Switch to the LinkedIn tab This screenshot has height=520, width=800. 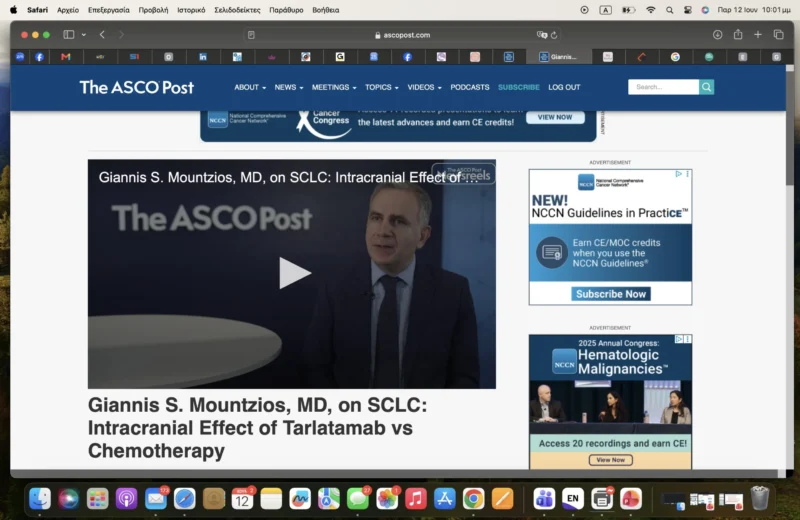pyautogui.click(x=203, y=57)
